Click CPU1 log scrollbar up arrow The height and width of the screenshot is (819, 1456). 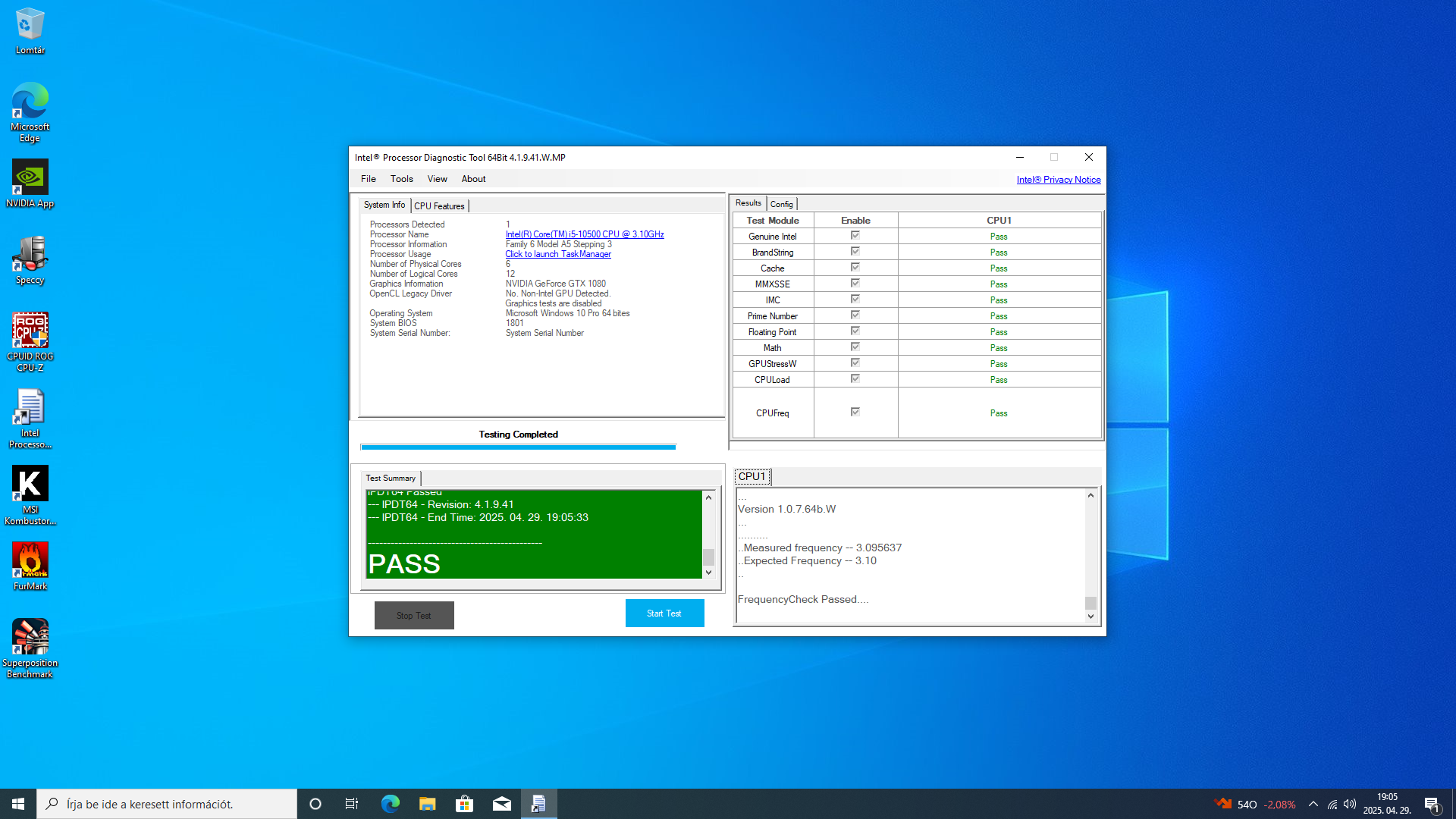tap(1091, 495)
